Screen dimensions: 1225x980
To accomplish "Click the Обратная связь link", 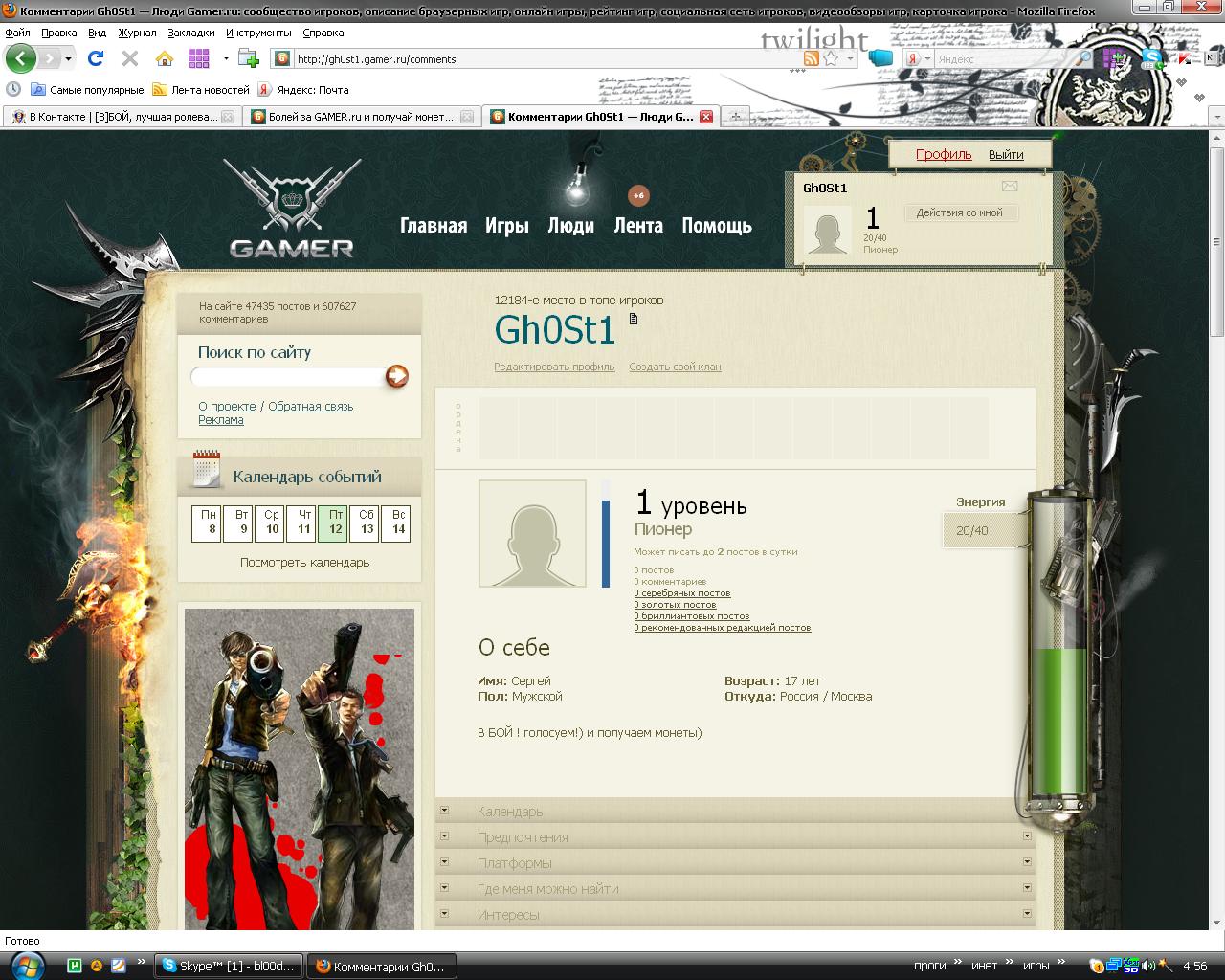I will (311, 407).
